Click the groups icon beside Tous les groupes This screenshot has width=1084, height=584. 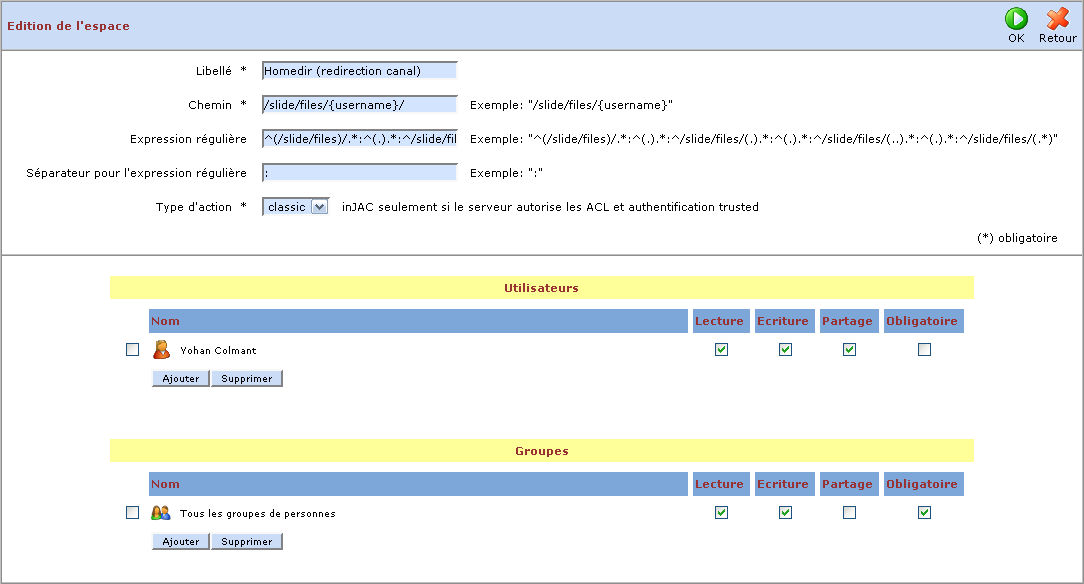[x=161, y=513]
